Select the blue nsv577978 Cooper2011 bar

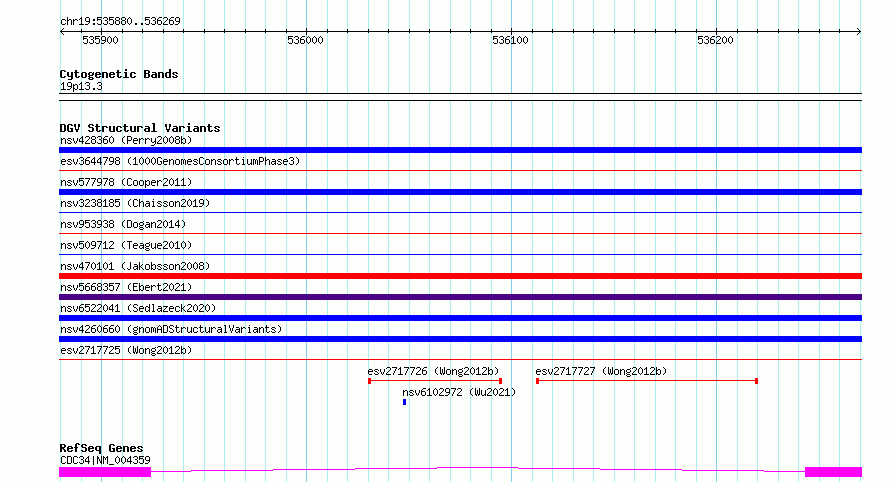460,192
